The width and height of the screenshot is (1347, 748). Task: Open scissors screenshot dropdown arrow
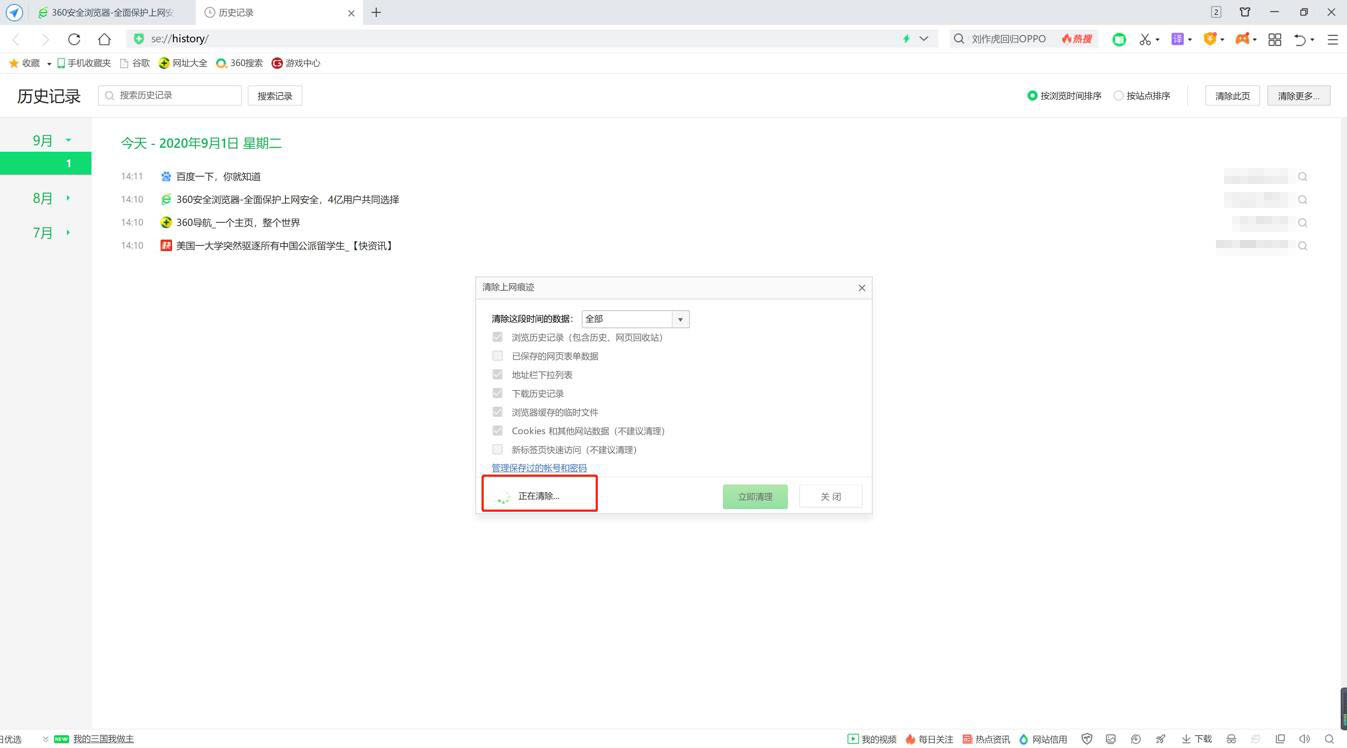pyautogui.click(x=1158, y=40)
